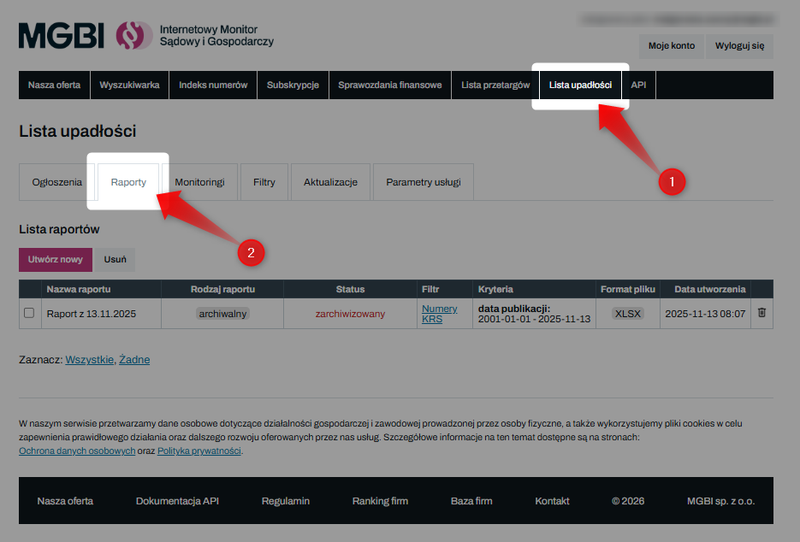Image resolution: width=800 pixels, height=542 pixels.
Task: Open Wyszukiwarka in the navigation bar
Action: 129,85
